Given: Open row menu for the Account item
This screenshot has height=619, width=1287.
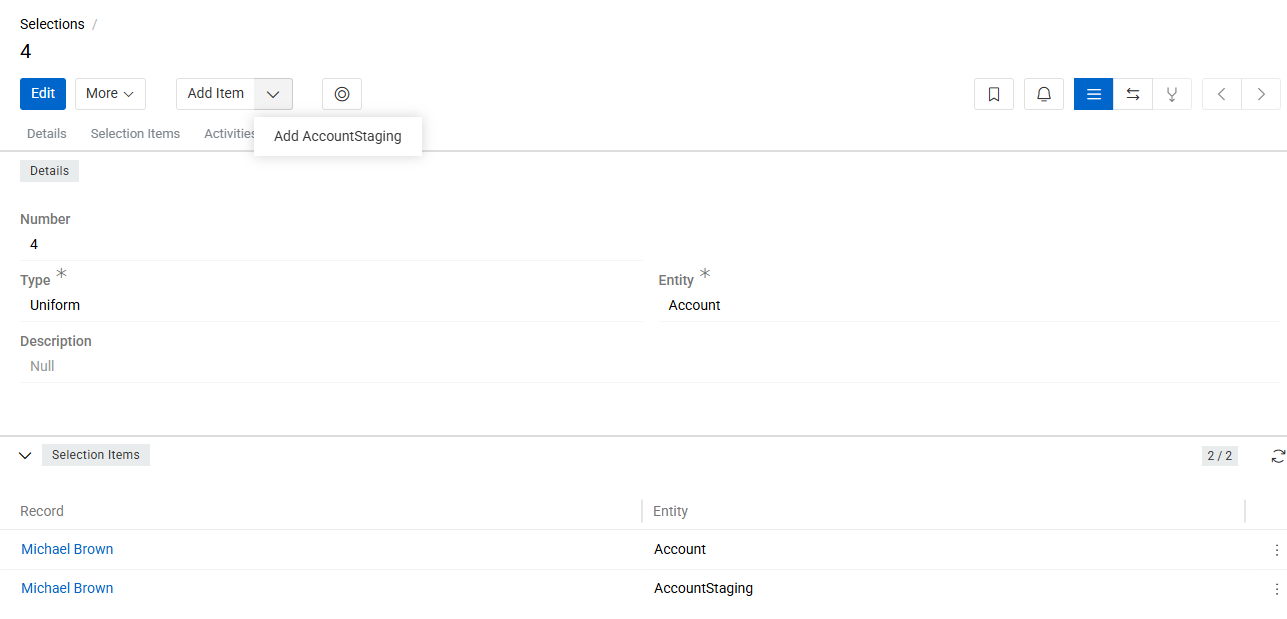Looking at the screenshot, I should pyautogui.click(x=1276, y=550).
